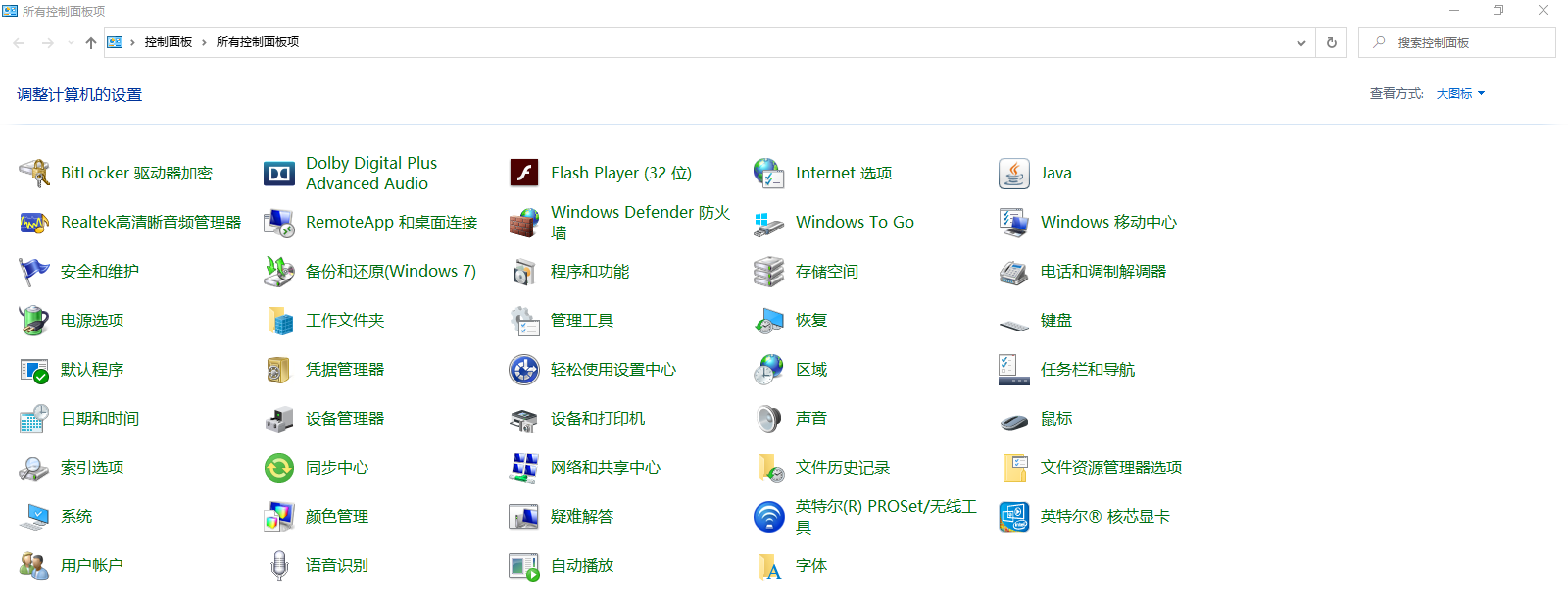This screenshot has height=611, width=1568.
Task: Click the Control Panel icon in address bar
Action: click(115, 42)
